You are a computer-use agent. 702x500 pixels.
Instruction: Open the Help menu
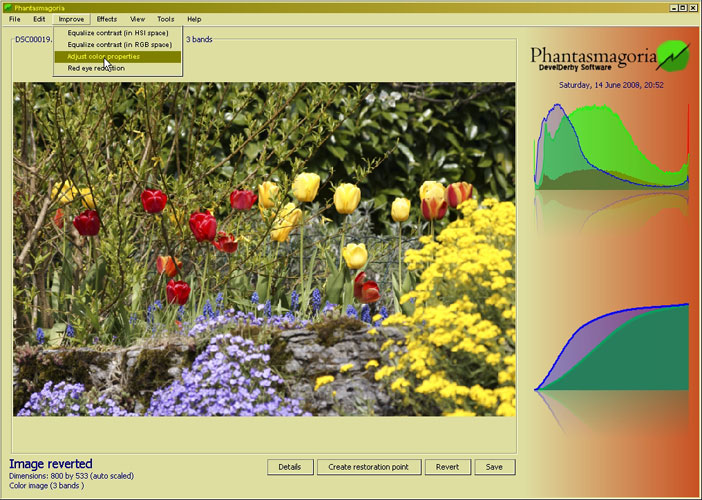tap(194, 19)
